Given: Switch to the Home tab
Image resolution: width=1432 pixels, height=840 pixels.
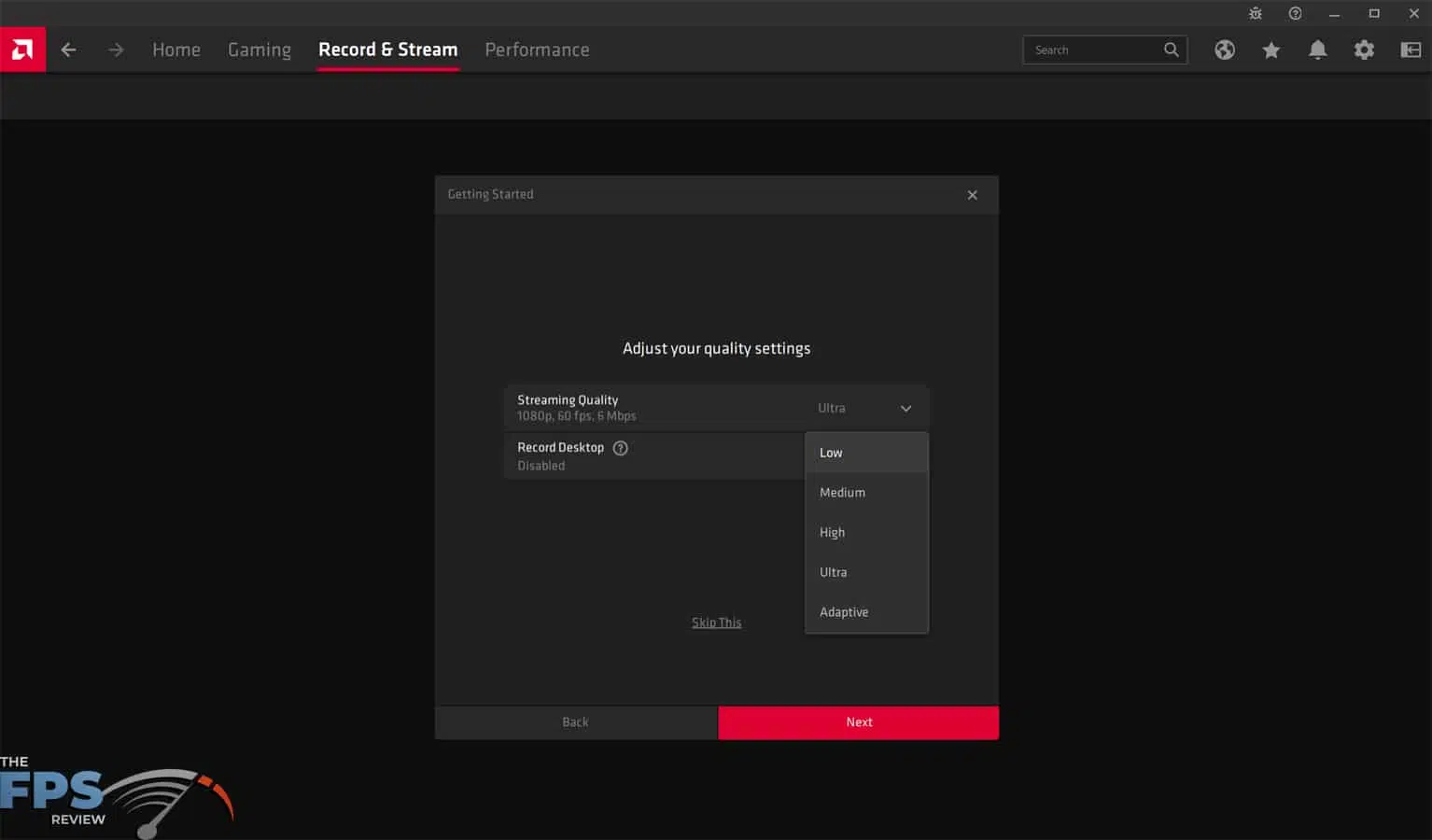Looking at the screenshot, I should pyautogui.click(x=176, y=49).
